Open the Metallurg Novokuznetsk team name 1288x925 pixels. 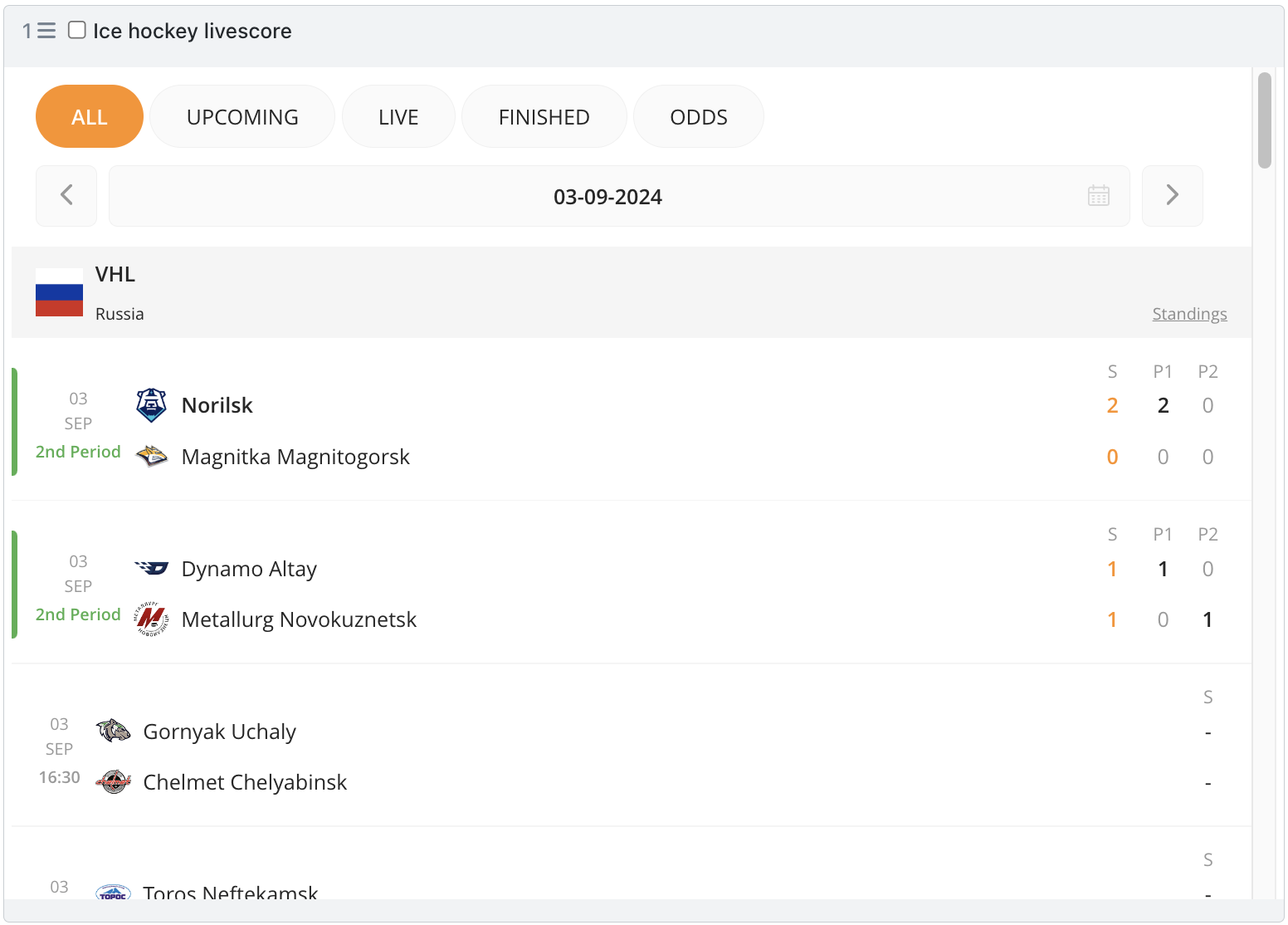click(299, 619)
